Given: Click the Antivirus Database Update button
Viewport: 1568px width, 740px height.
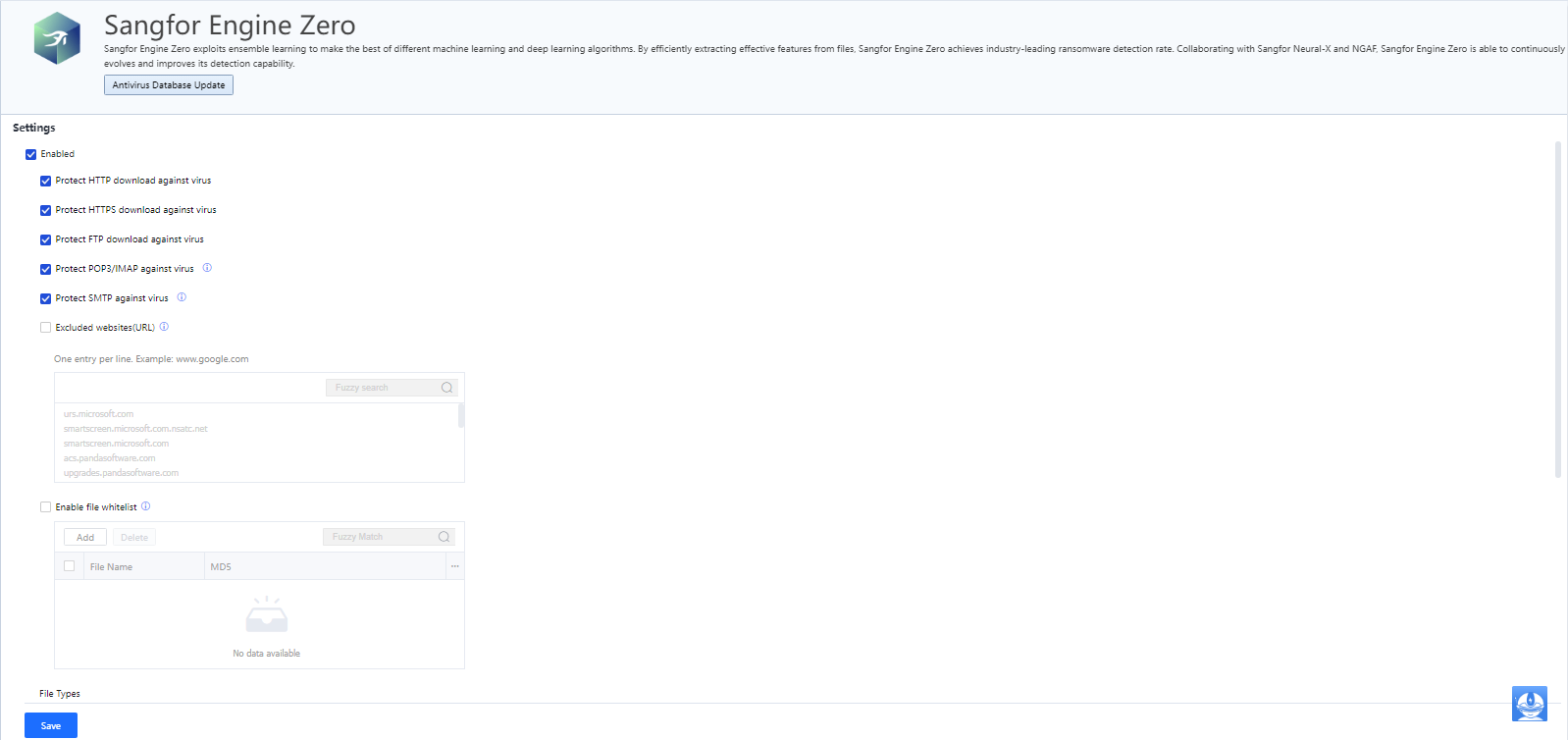Looking at the screenshot, I should tap(169, 85).
